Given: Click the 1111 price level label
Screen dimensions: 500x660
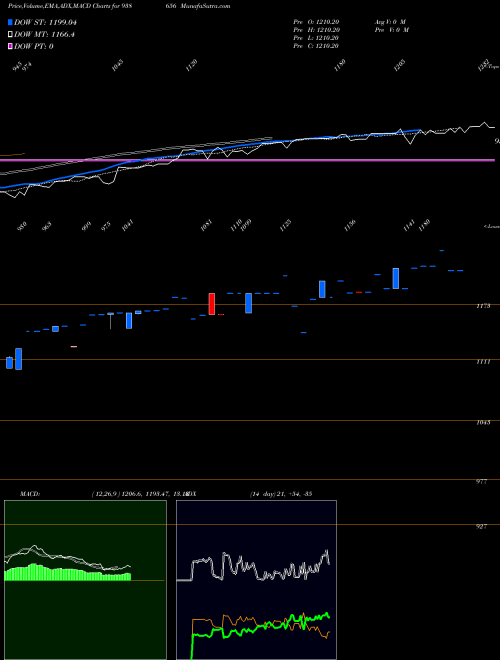Looking at the screenshot, I should tap(484, 362).
